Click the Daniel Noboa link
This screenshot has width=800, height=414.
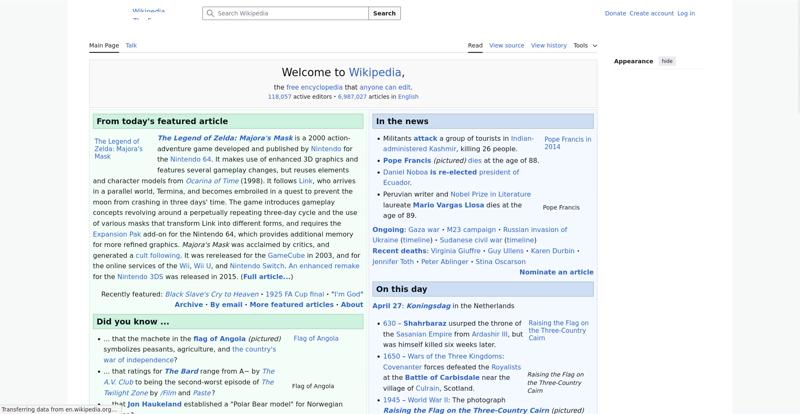[x=405, y=172]
